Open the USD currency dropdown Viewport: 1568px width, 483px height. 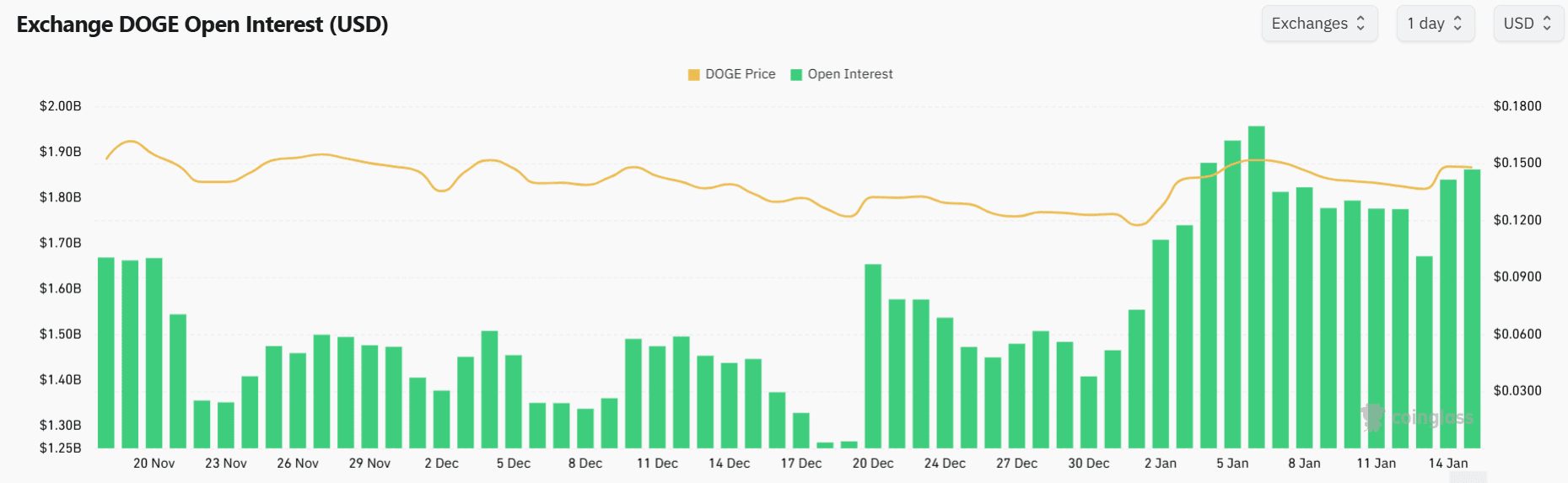click(1528, 24)
